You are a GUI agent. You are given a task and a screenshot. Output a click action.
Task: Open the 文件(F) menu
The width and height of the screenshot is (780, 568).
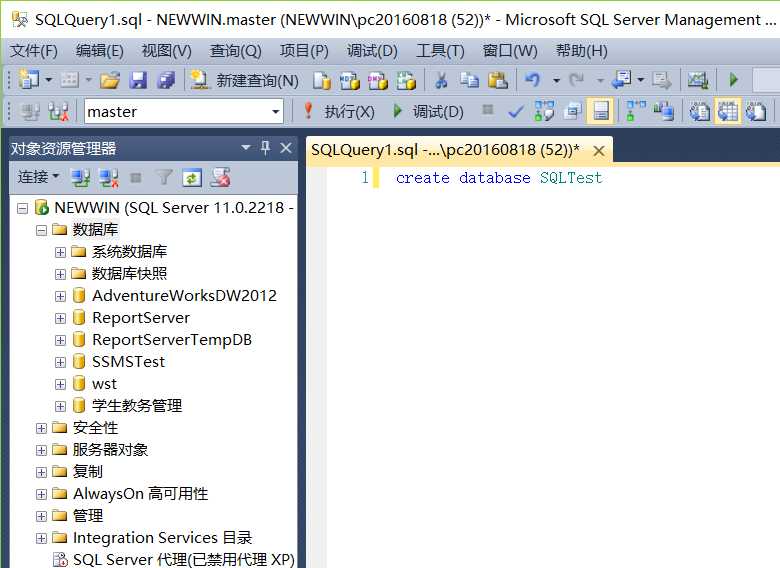[34, 50]
